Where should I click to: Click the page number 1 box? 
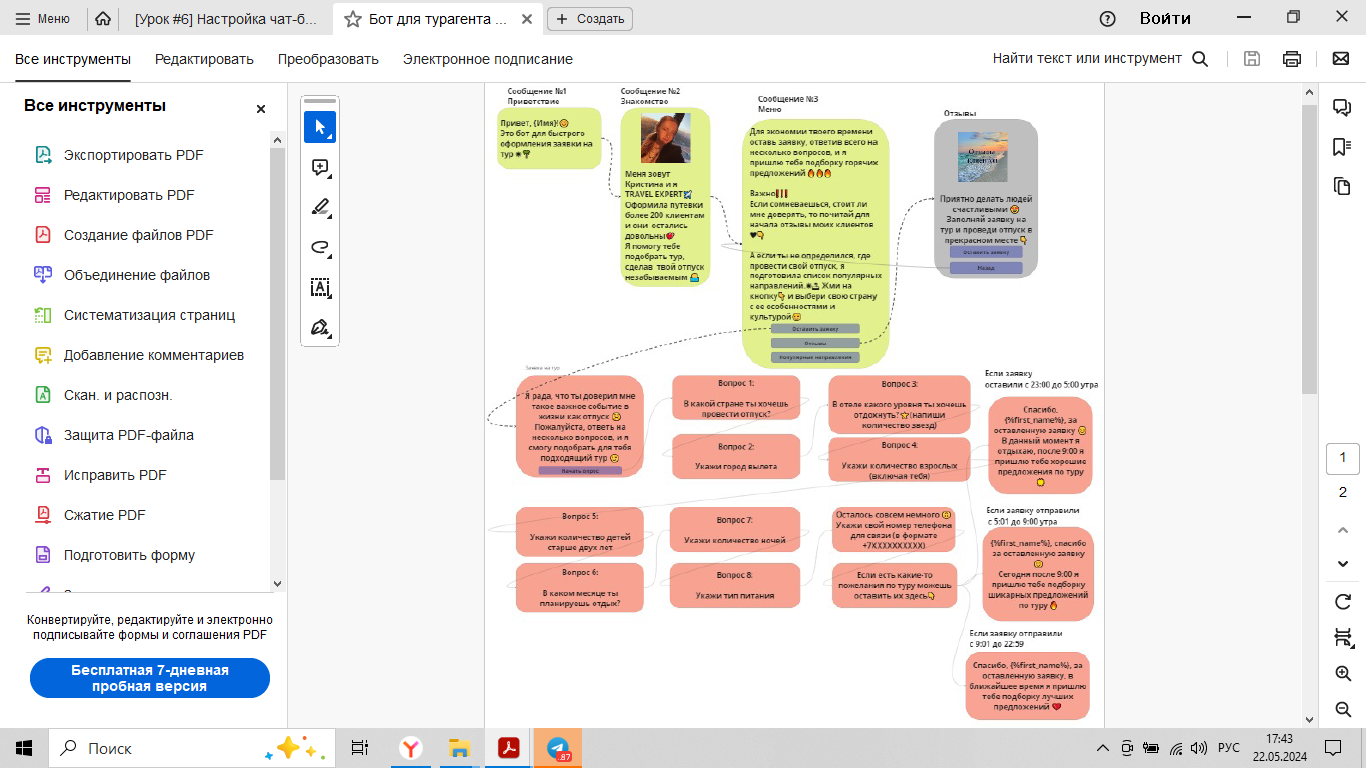click(1343, 459)
